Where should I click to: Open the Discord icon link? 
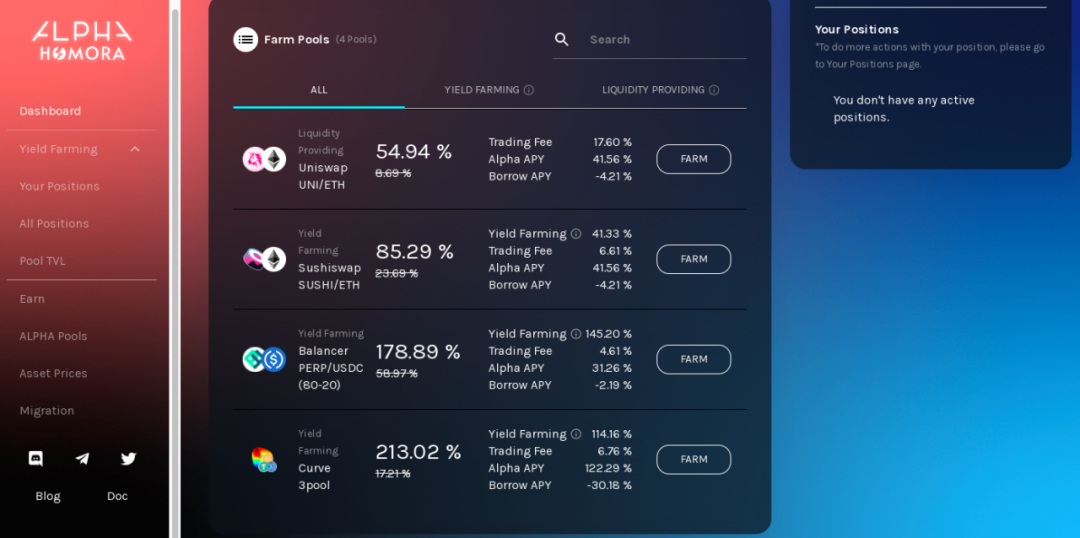coord(36,458)
